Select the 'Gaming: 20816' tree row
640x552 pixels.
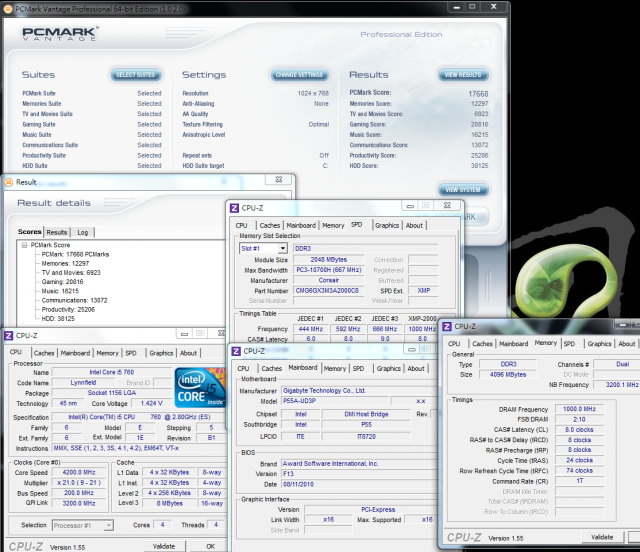(x=62, y=282)
